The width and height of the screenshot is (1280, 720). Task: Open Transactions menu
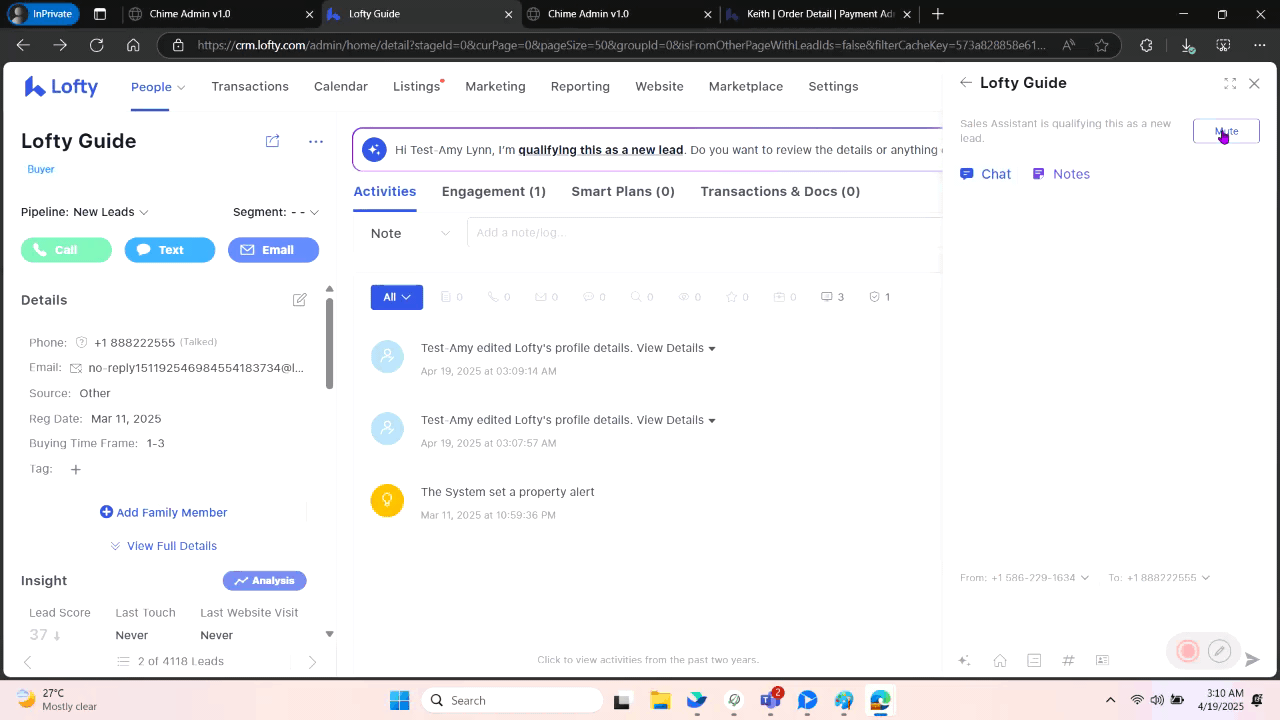(x=250, y=87)
